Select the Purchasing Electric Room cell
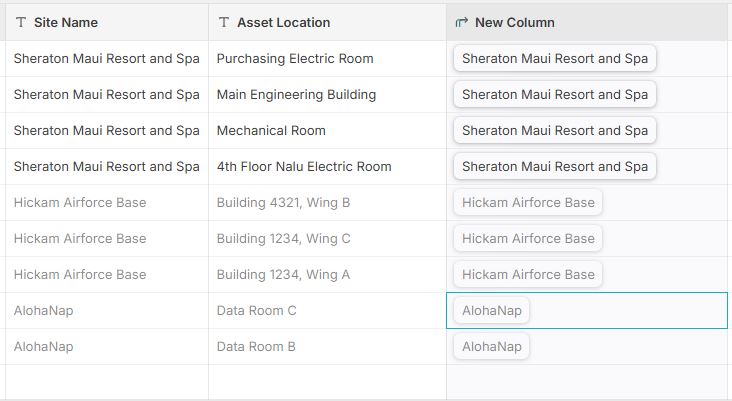This screenshot has width=732, height=401. (x=327, y=59)
